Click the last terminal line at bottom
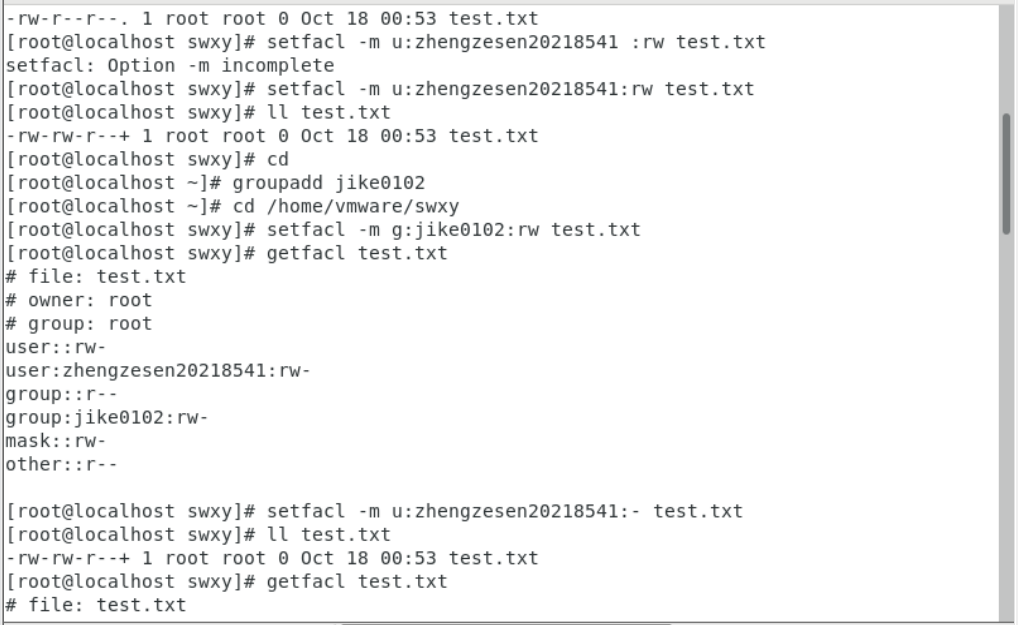 coord(96,605)
